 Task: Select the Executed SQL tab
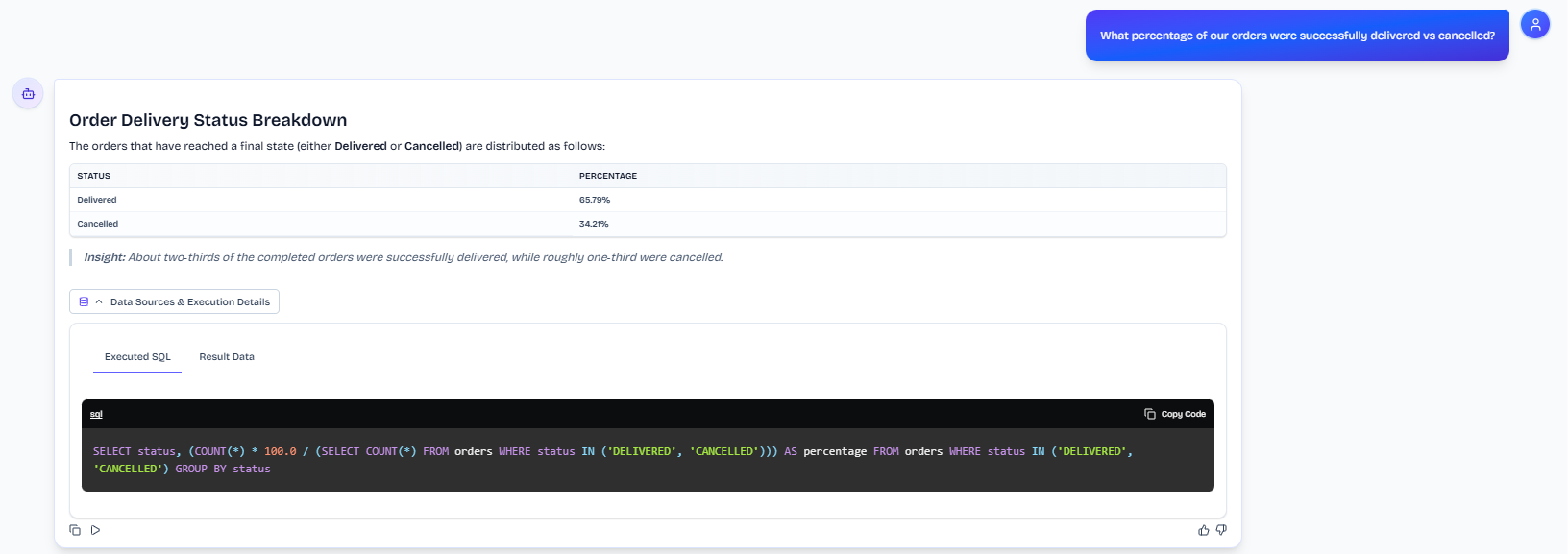137,356
